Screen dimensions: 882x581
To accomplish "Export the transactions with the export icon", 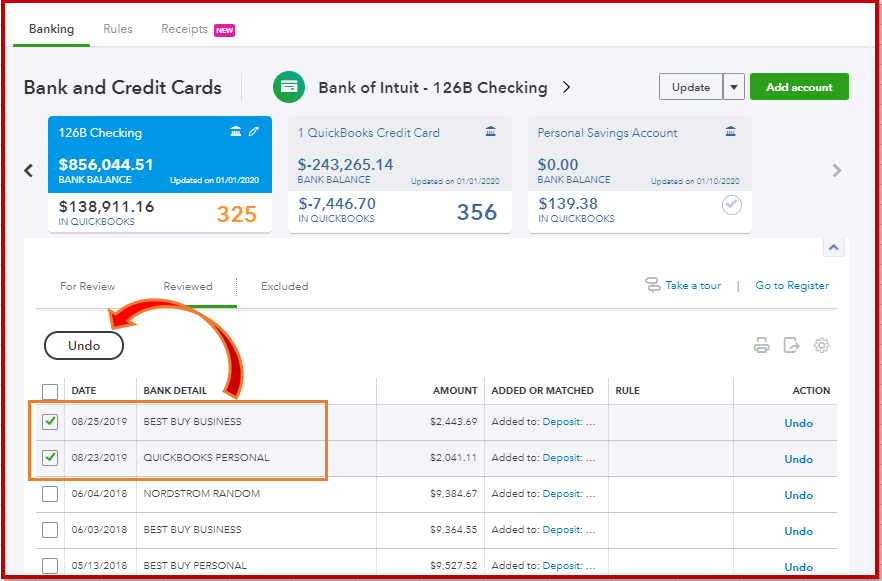I will tap(791, 345).
